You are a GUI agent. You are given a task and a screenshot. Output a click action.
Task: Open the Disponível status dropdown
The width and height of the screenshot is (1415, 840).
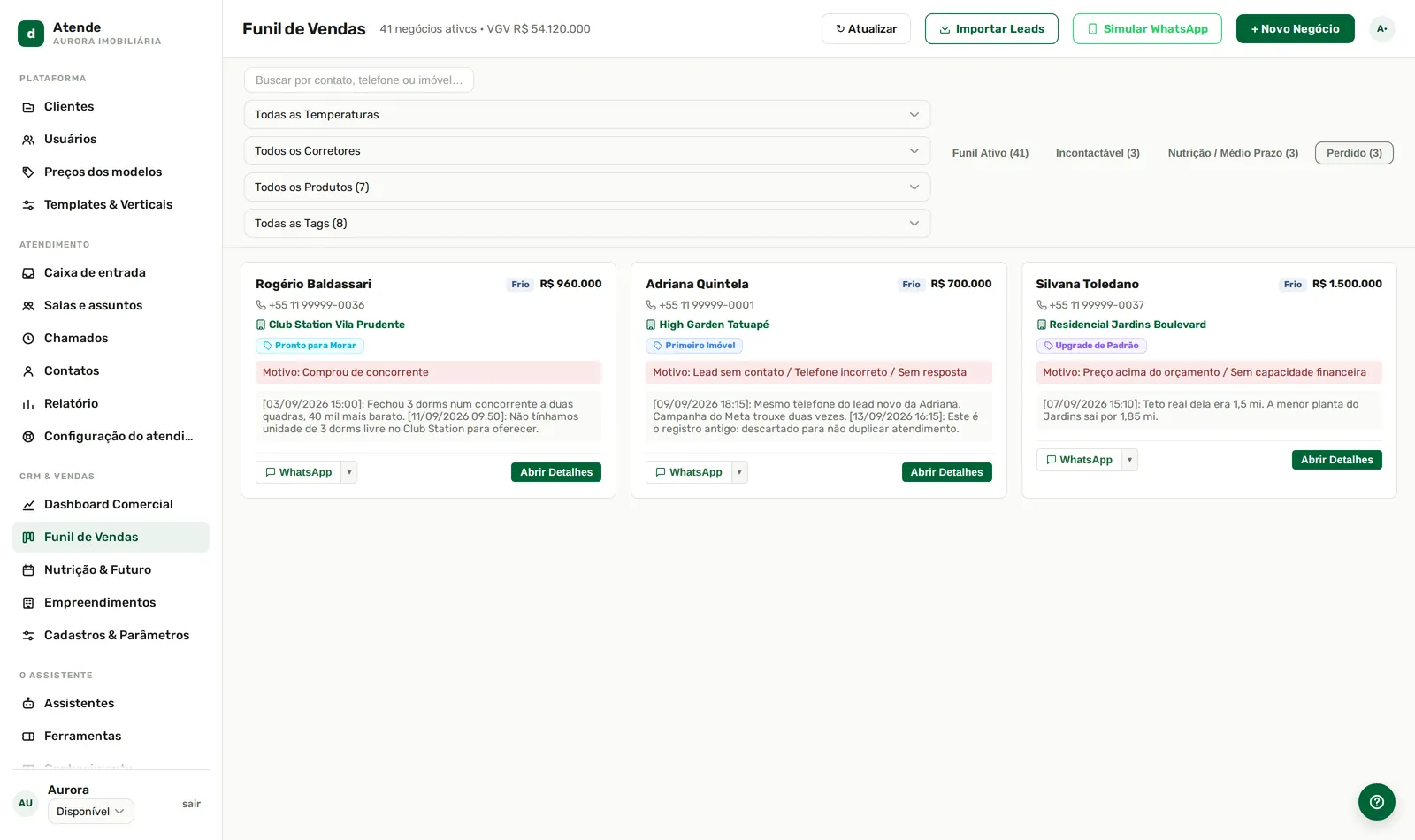(91, 812)
